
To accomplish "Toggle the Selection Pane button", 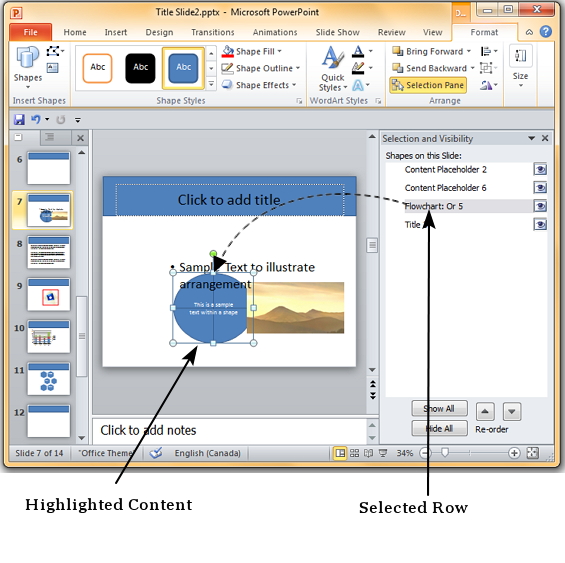I will [x=428, y=85].
